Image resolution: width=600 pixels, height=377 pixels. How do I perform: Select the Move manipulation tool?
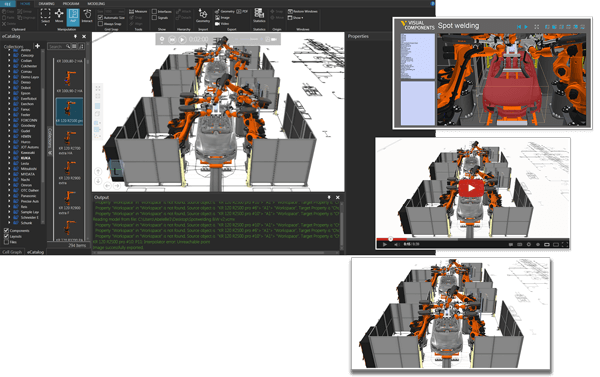pyautogui.click(x=59, y=16)
